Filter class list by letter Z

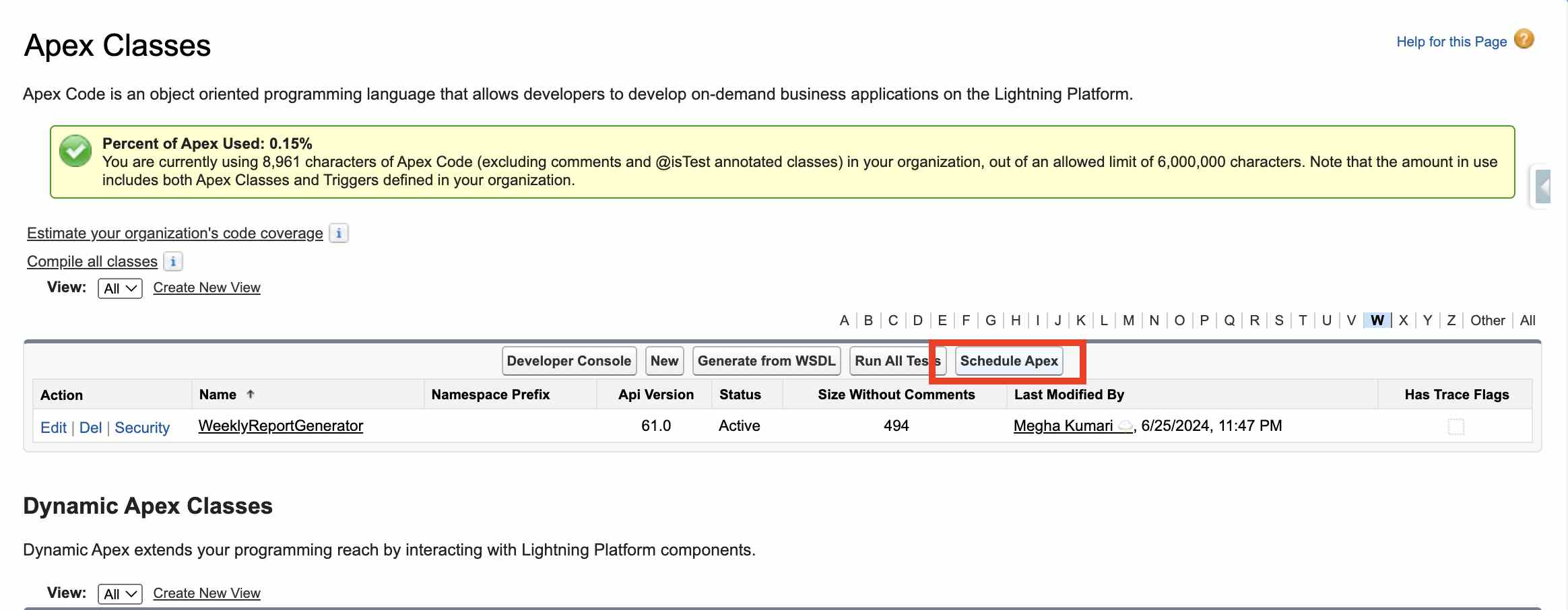(x=1451, y=320)
